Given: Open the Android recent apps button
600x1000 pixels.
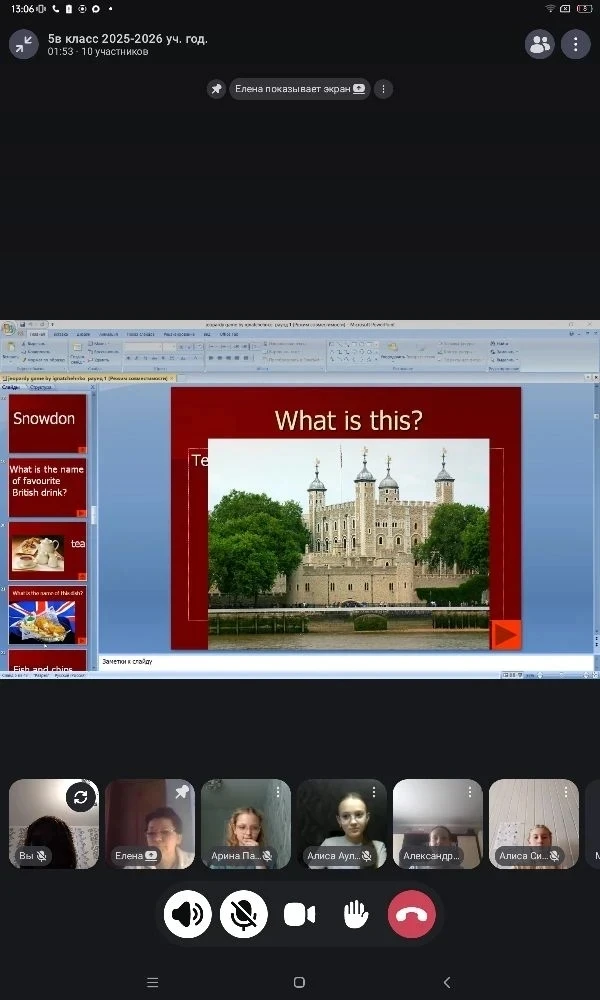Looking at the screenshot, I should point(152,982).
